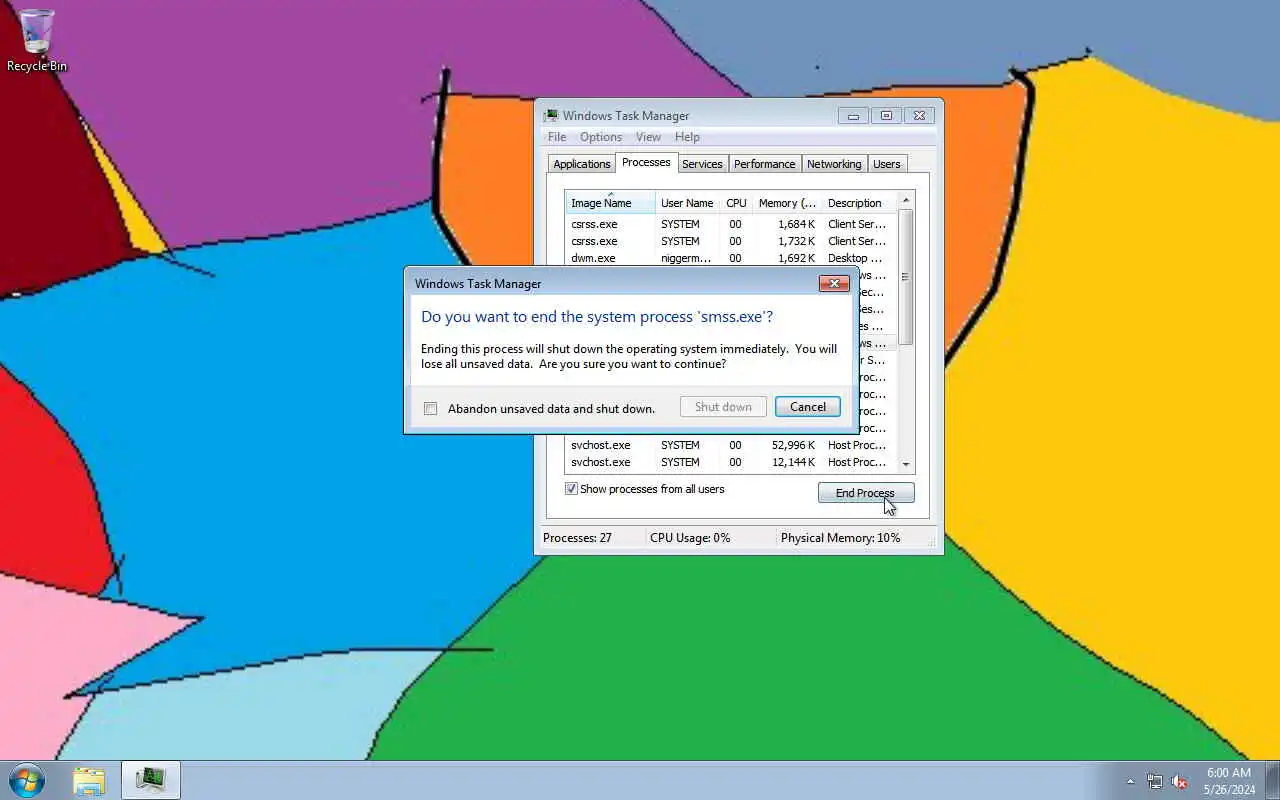1280x800 pixels.
Task: Open Windows Explorer from the taskbar
Action: pos(89,780)
